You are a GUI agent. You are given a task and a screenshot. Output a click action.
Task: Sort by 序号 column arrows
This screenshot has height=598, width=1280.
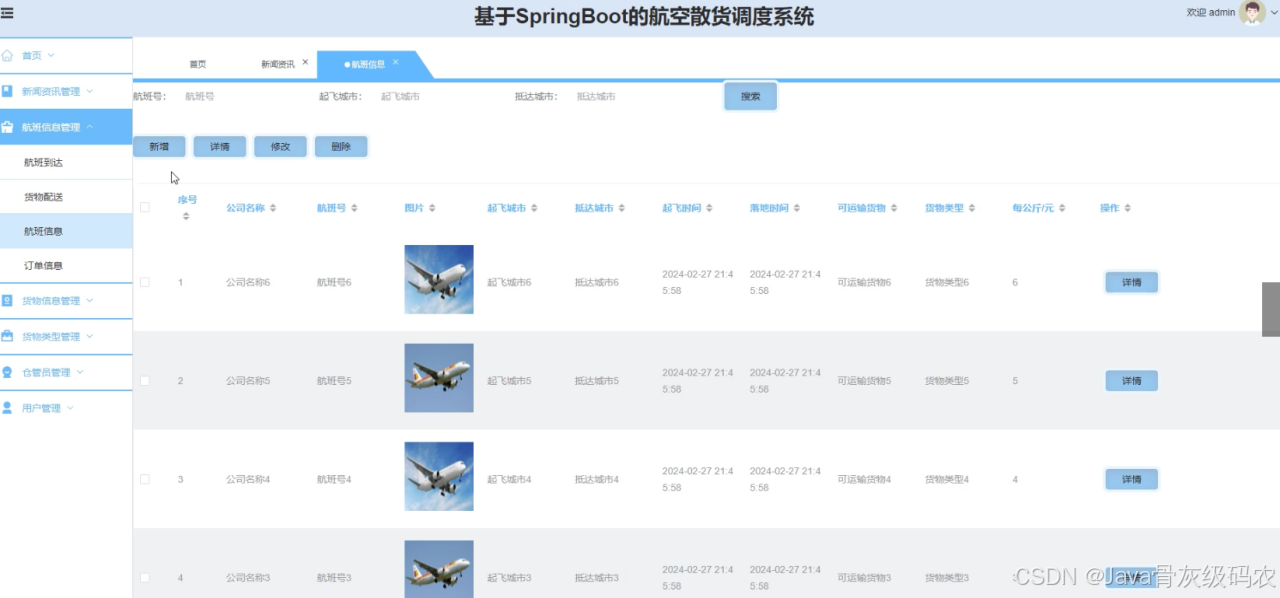point(186,216)
